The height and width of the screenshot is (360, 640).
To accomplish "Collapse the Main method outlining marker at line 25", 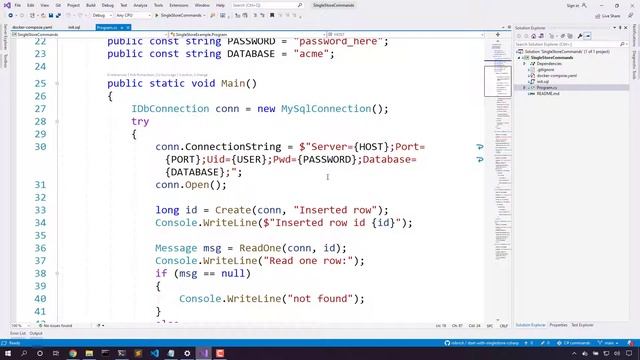I will [57, 84].
